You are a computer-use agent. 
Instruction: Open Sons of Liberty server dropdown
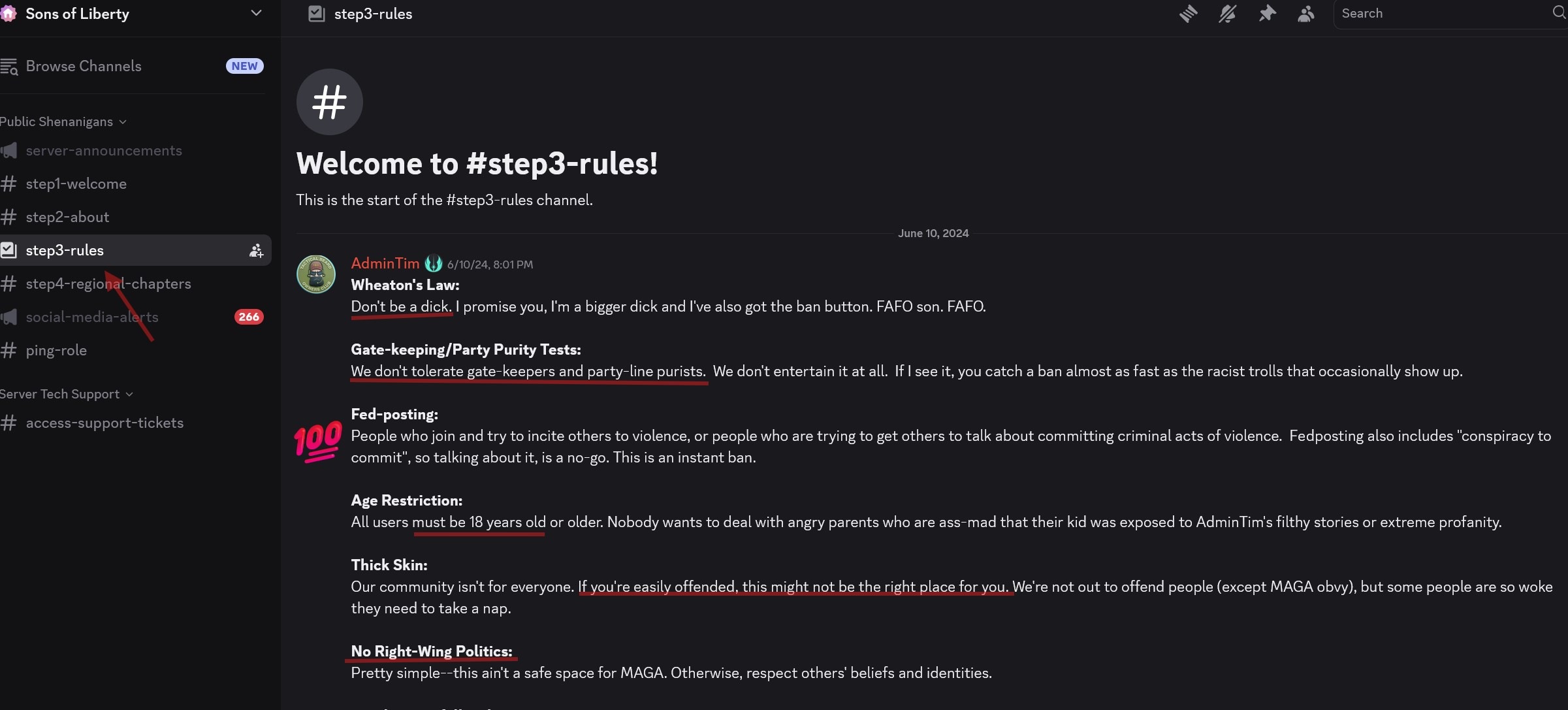pyautogui.click(x=257, y=13)
